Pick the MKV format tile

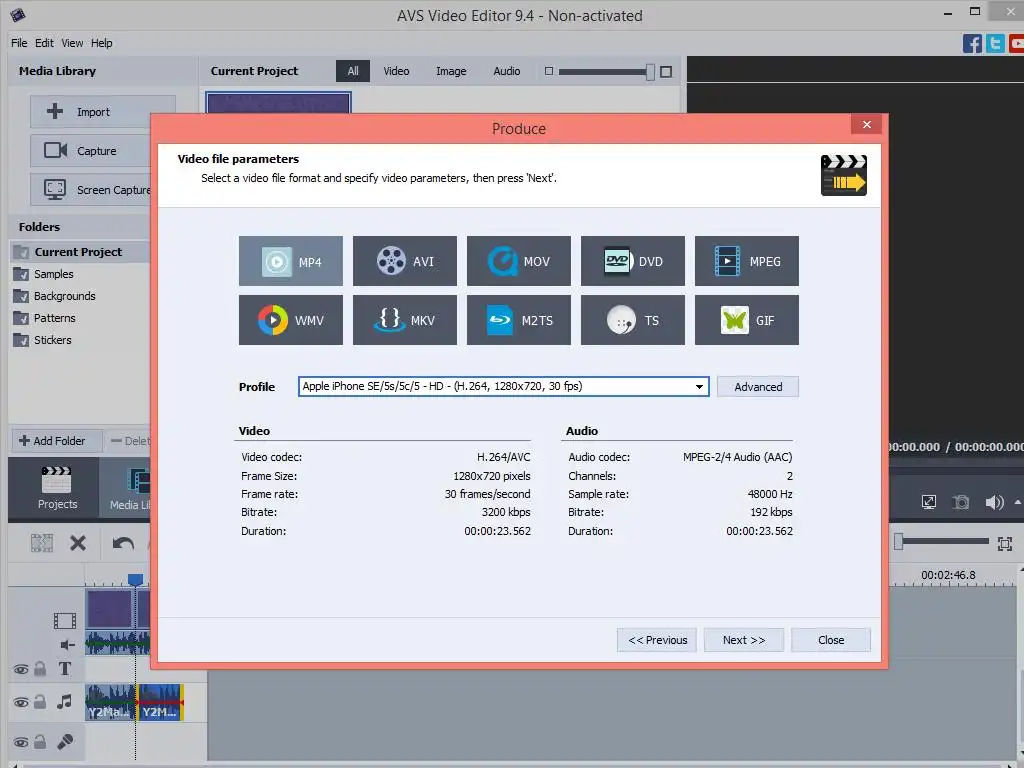coord(405,320)
